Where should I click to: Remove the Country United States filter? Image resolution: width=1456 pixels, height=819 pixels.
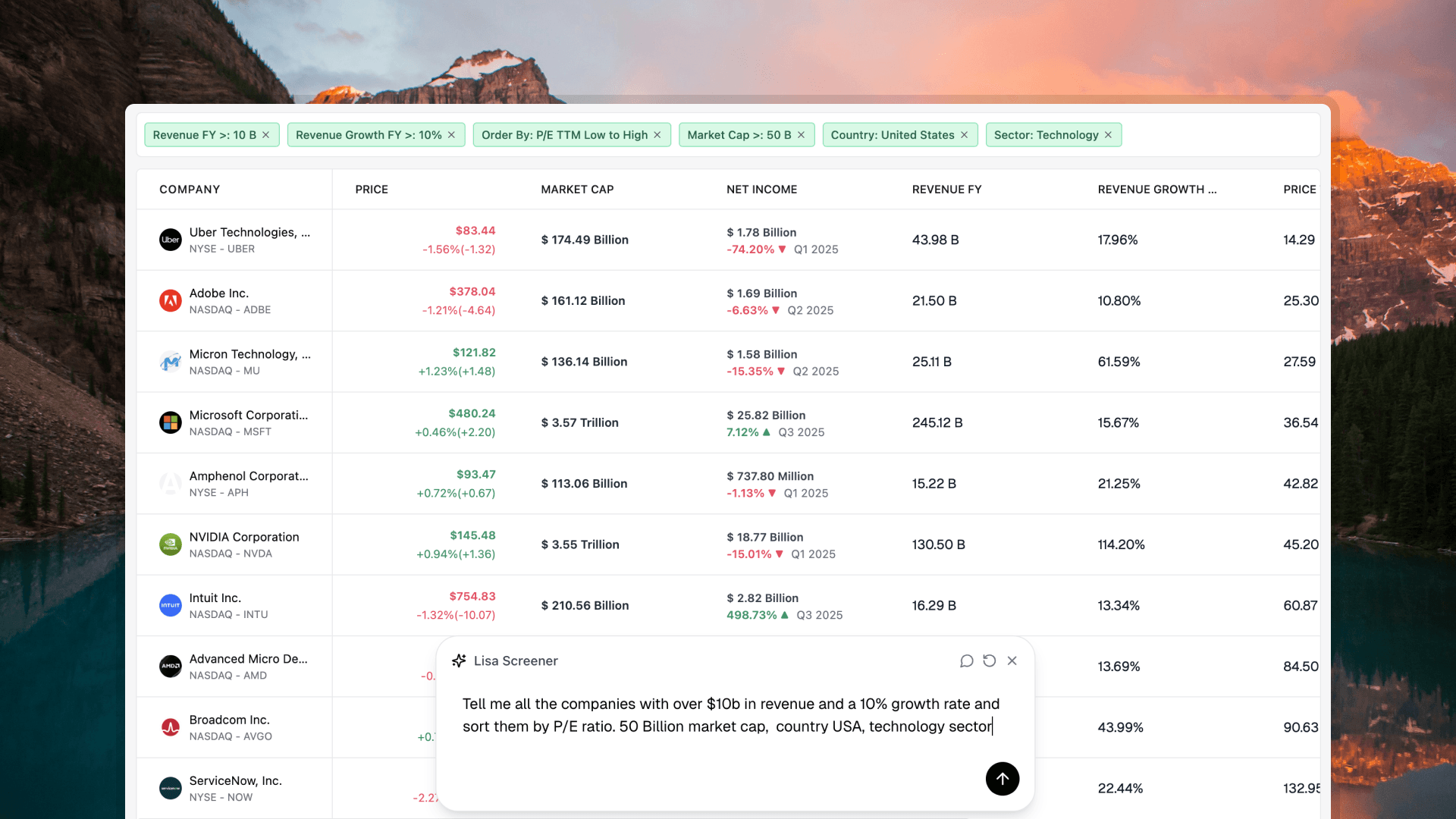tap(965, 135)
